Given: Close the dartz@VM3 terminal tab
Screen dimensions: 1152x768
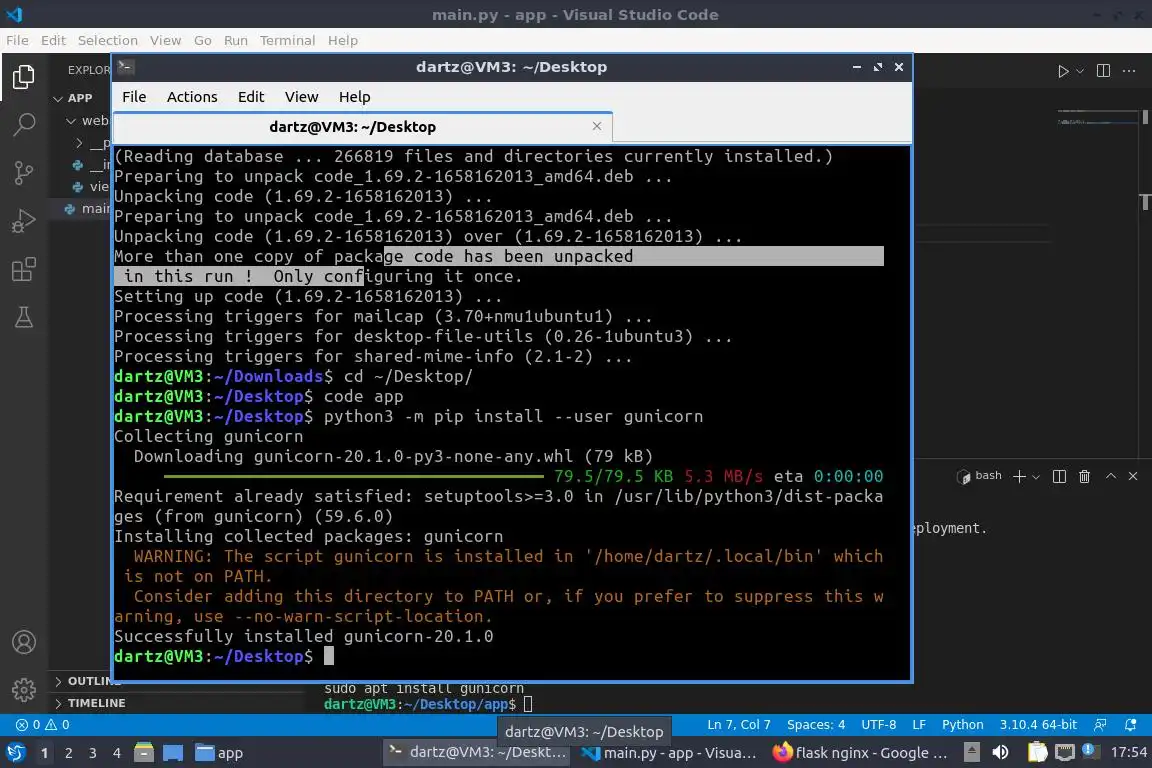Looking at the screenshot, I should tap(597, 126).
